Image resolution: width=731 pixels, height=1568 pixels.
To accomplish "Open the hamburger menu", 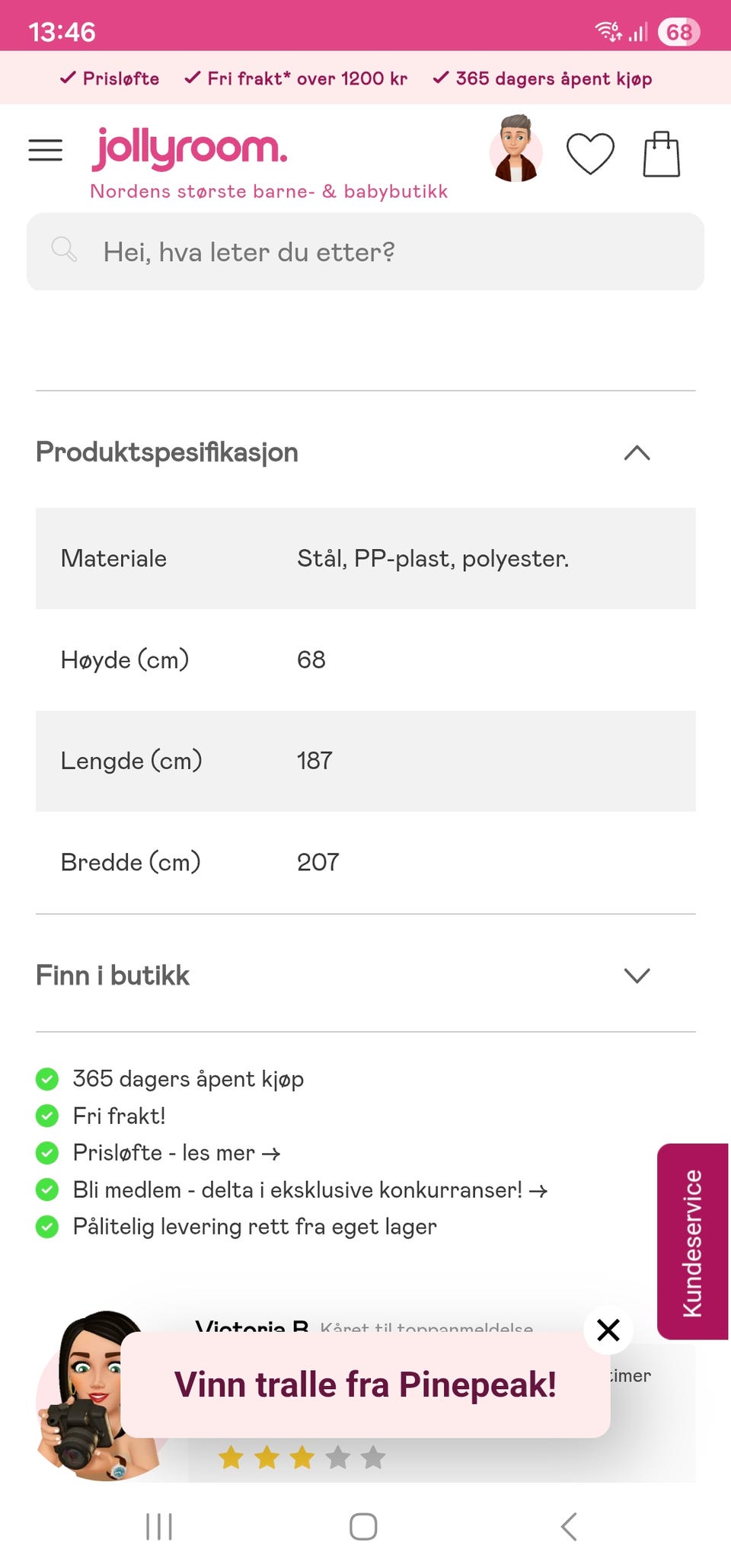I will click(45, 150).
